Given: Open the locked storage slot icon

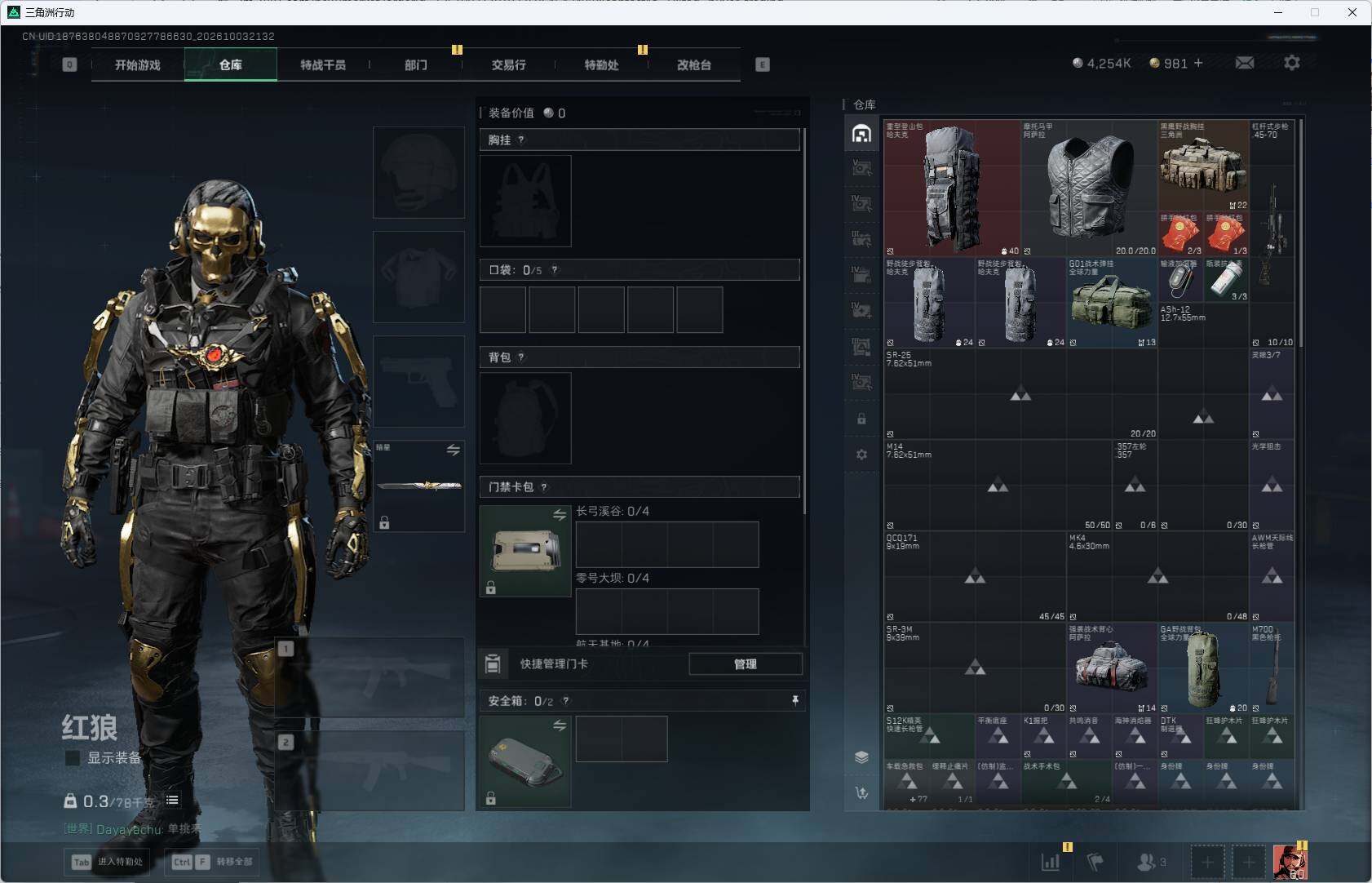Looking at the screenshot, I should pos(861,419).
